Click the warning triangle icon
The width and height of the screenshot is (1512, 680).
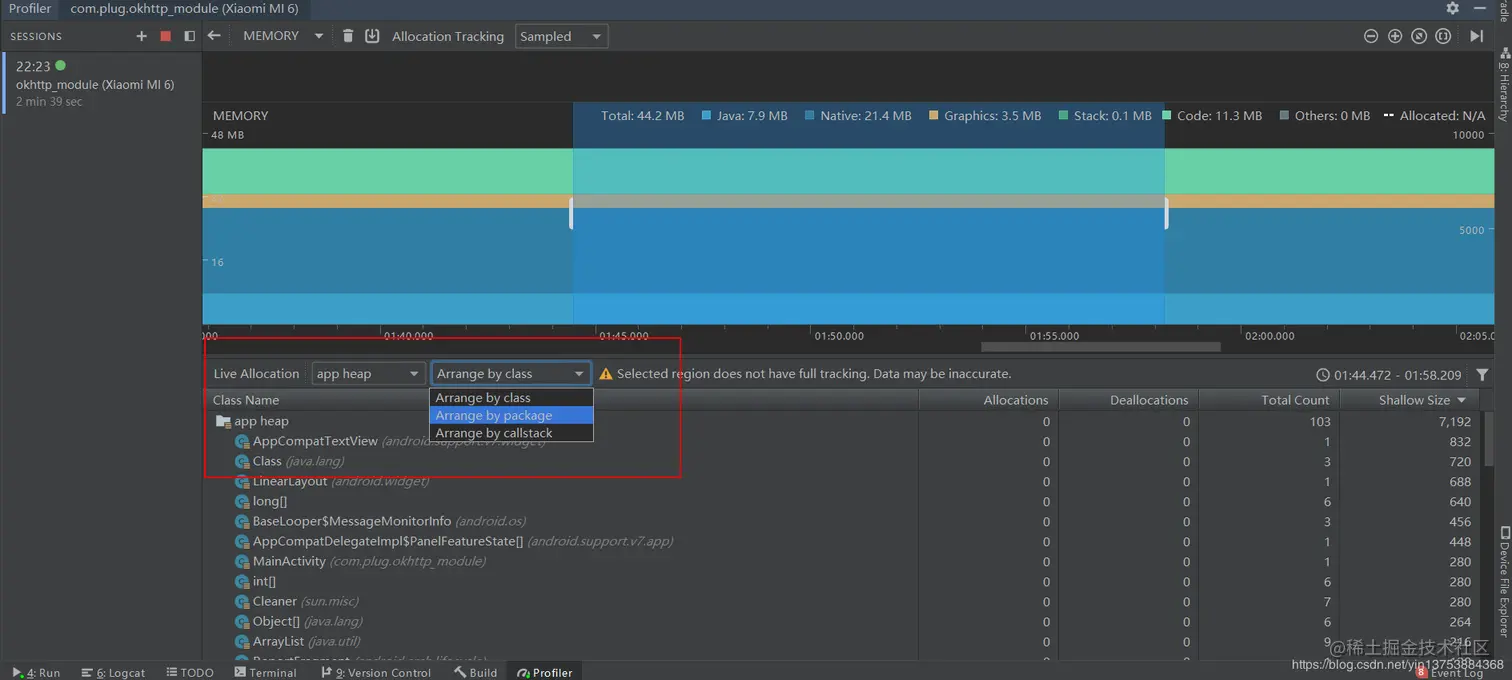point(606,374)
